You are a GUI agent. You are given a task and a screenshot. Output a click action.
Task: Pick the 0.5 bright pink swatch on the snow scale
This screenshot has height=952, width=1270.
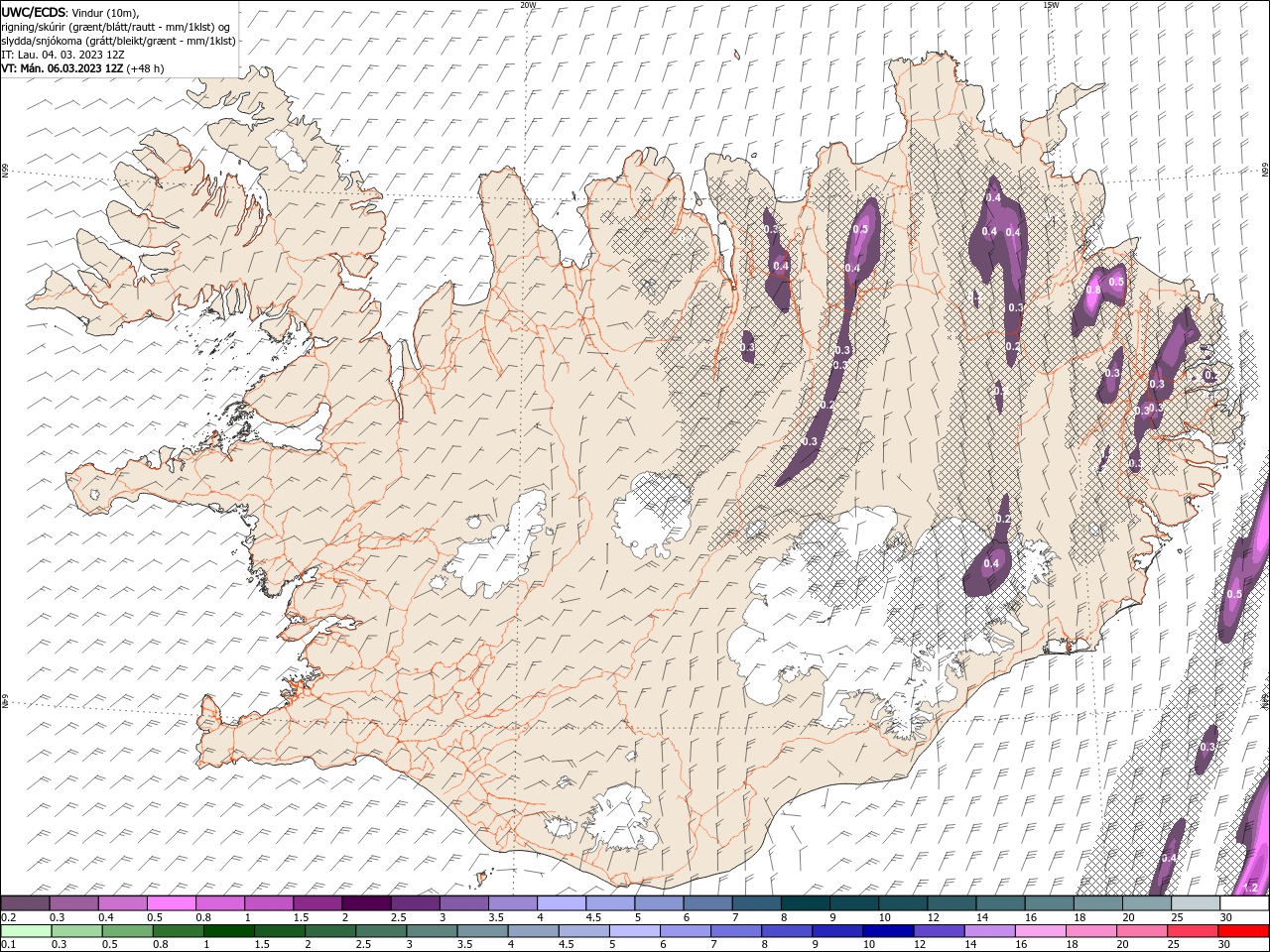click(172, 903)
